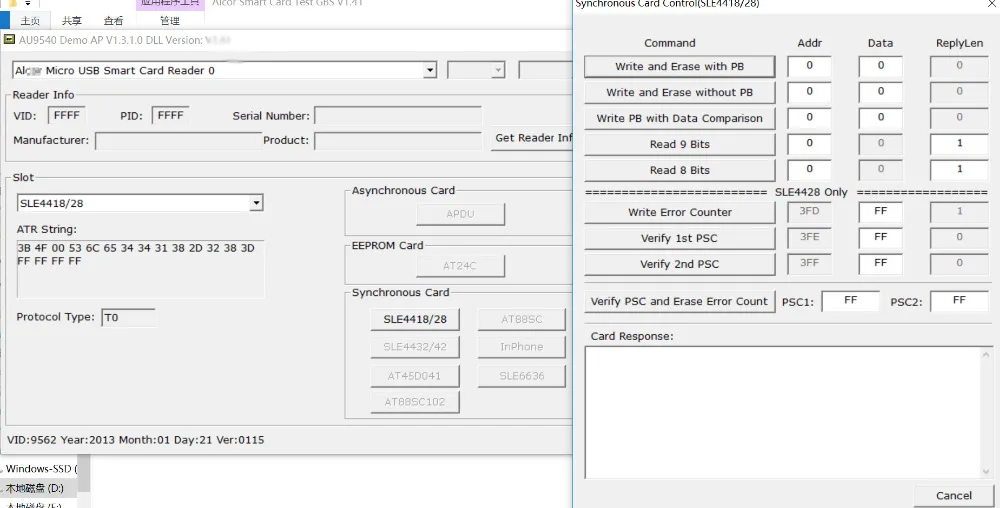Image resolution: width=1000 pixels, height=508 pixels.
Task: Run Write and Erase with PB command
Action: (679, 66)
